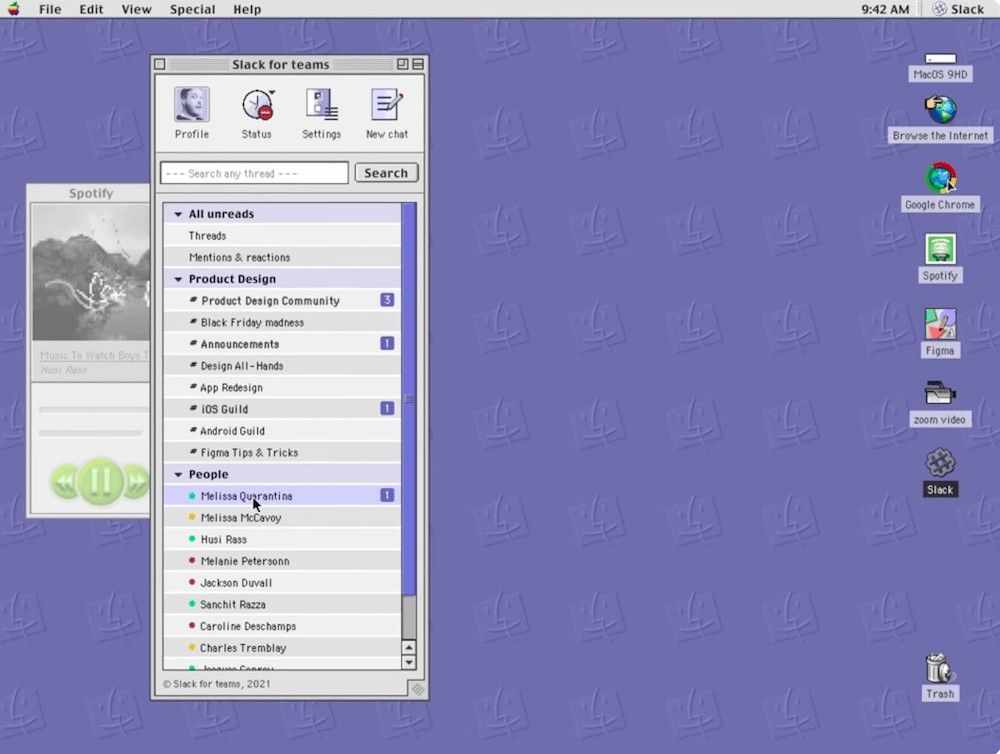This screenshot has width=1000, height=754.
Task: Click the Search any thread field
Action: (x=254, y=173)
